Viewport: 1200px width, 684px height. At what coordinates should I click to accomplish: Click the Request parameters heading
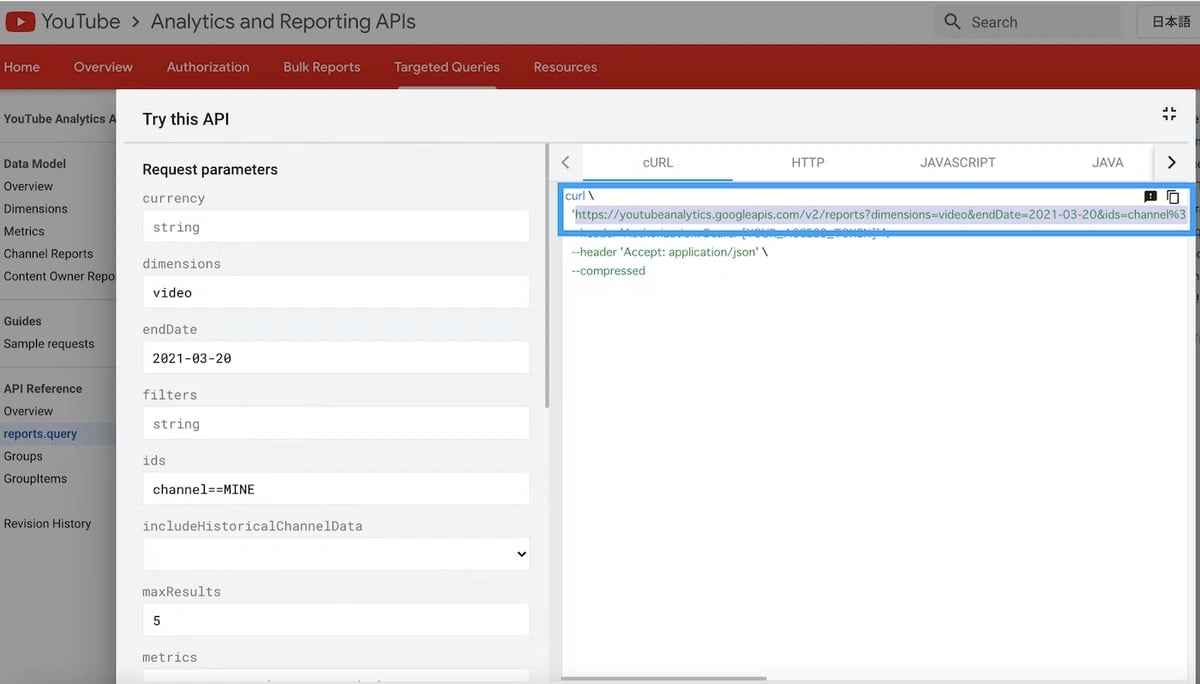(210, 170)
